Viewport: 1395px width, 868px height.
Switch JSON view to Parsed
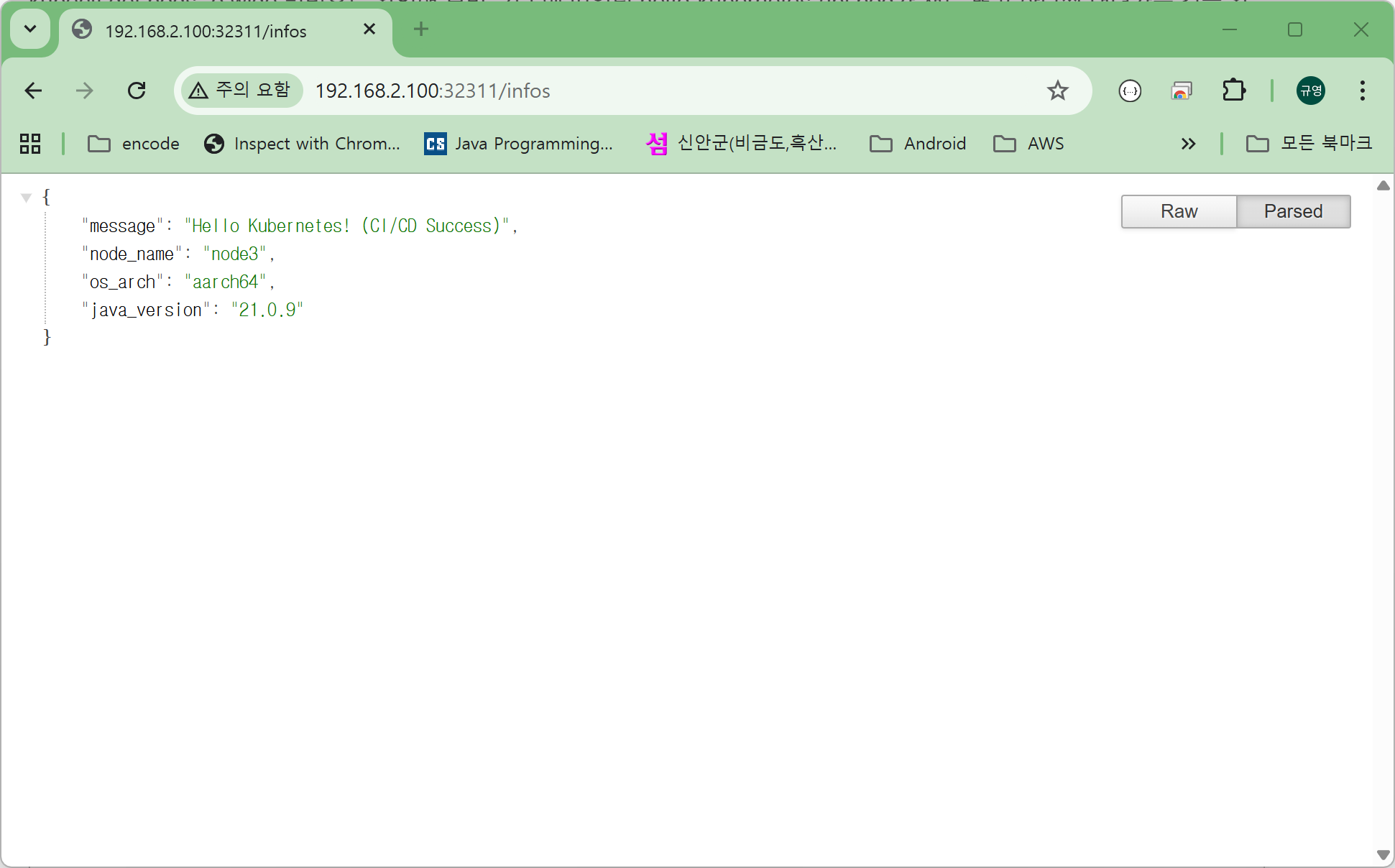click(1293, 211)
